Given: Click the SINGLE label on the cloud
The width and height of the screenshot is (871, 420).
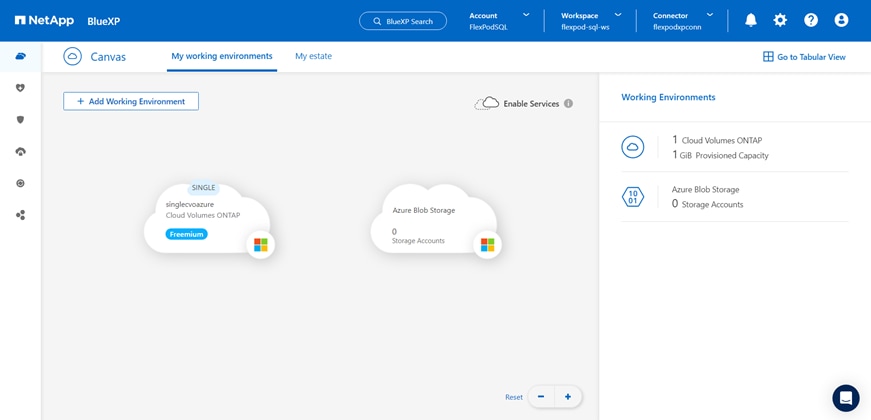Looking at the screenshot, I should (x=203, y=188).
